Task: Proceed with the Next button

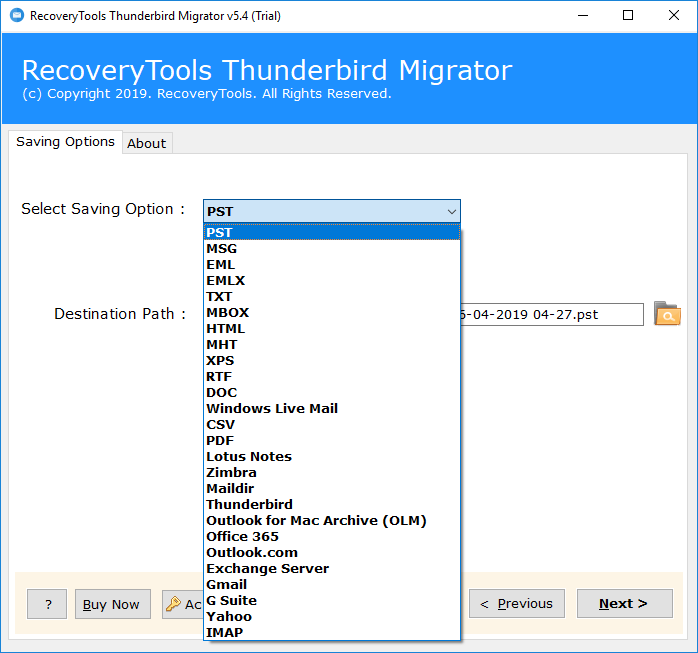Action: click(x=625, y=604)
